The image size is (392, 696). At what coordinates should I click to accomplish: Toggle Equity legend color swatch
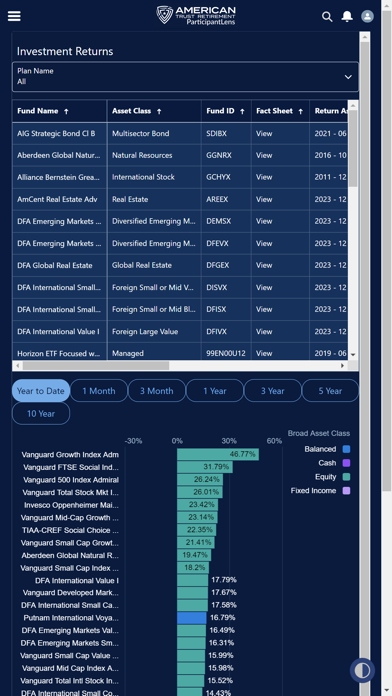click(x=346, y=477)
